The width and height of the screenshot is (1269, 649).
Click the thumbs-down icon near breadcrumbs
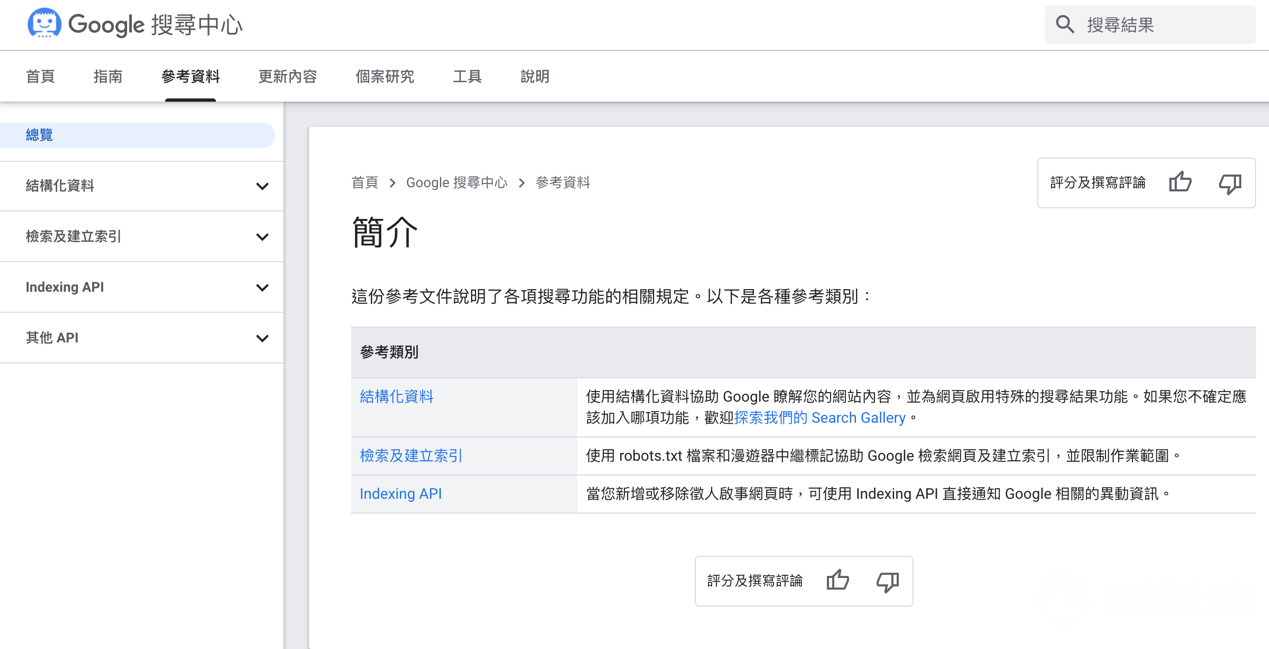(1229, 182)
